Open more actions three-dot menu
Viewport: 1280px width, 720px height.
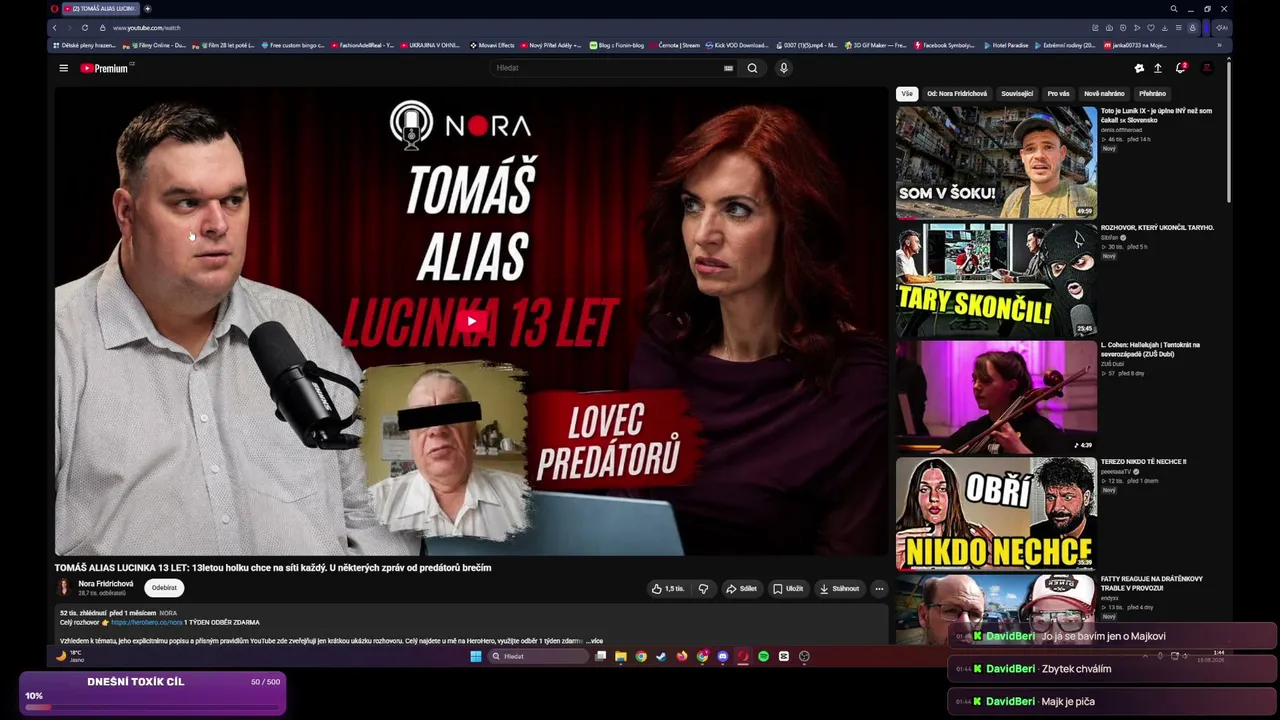tap(879, 589)
